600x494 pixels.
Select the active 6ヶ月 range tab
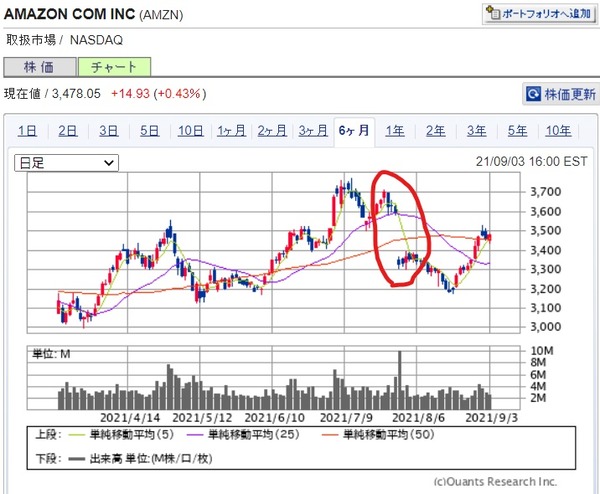354,131
